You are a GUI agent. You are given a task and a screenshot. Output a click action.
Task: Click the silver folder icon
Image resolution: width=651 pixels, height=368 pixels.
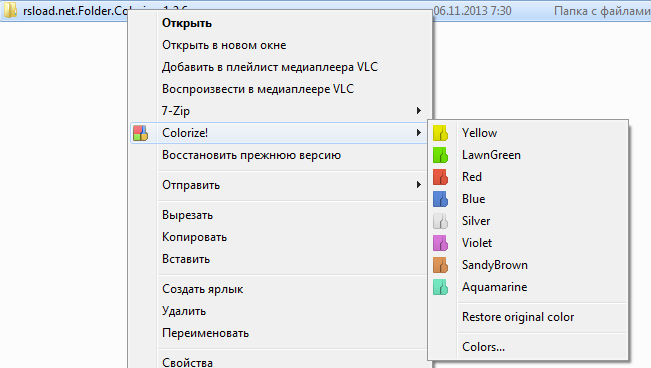[x=440, y=221]
